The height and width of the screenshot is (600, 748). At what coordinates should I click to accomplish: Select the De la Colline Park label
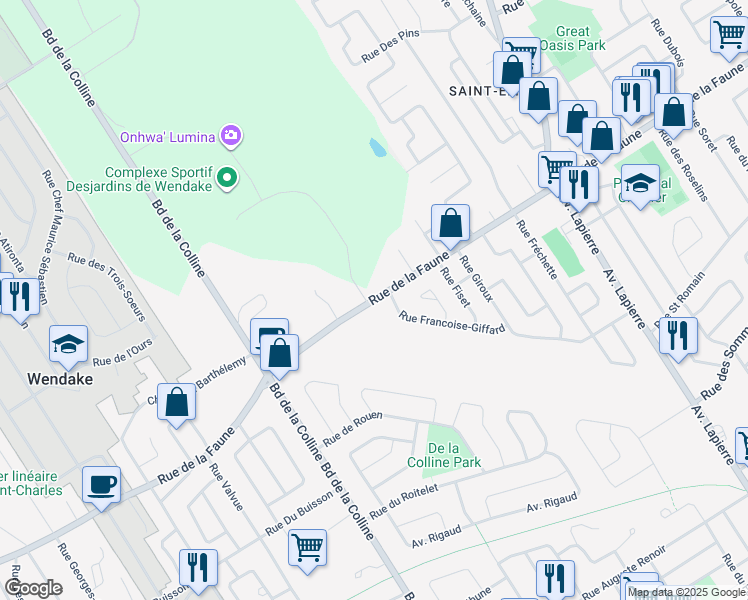444,455
